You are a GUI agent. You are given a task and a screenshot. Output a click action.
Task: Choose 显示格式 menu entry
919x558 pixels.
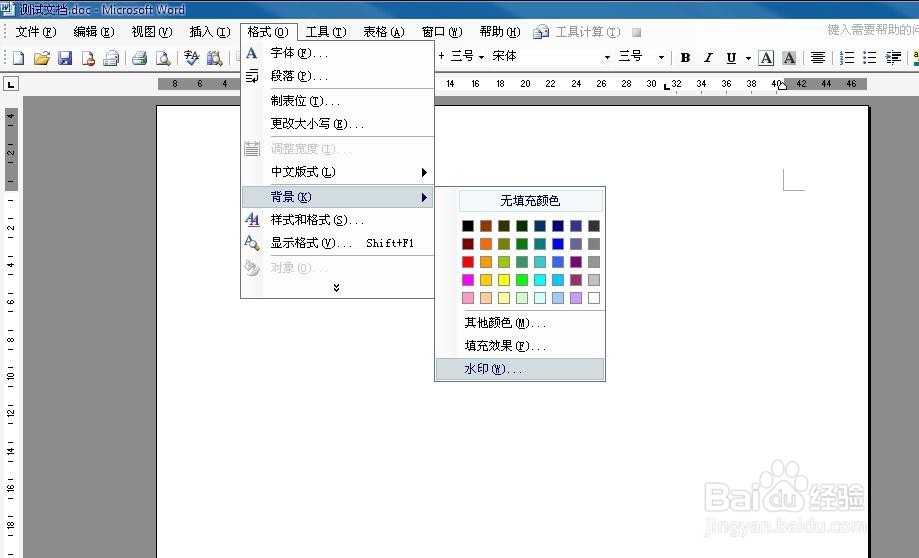(x=338, y=243)
